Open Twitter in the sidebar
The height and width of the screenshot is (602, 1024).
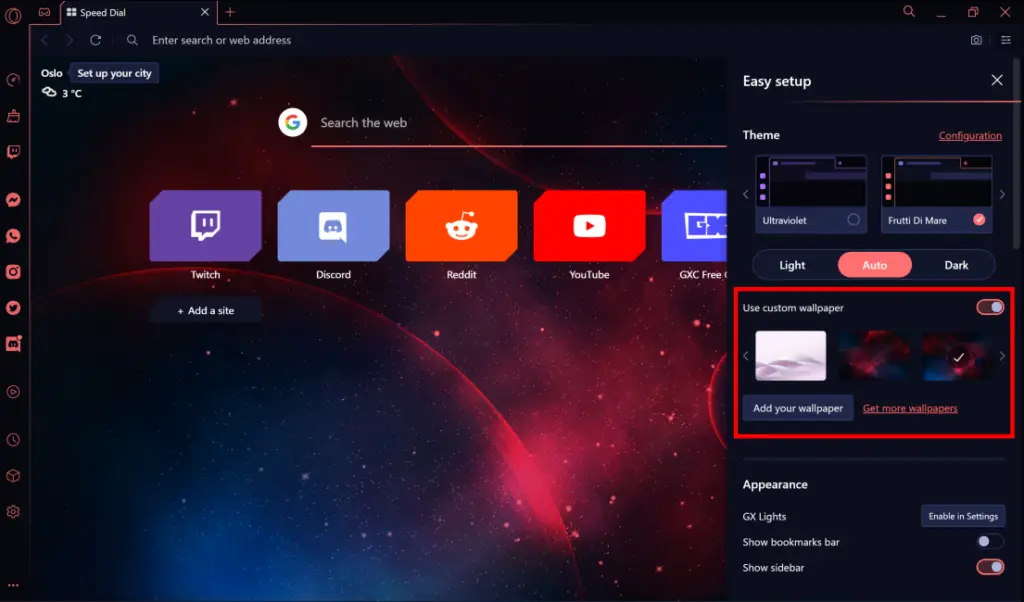(13, 308)
